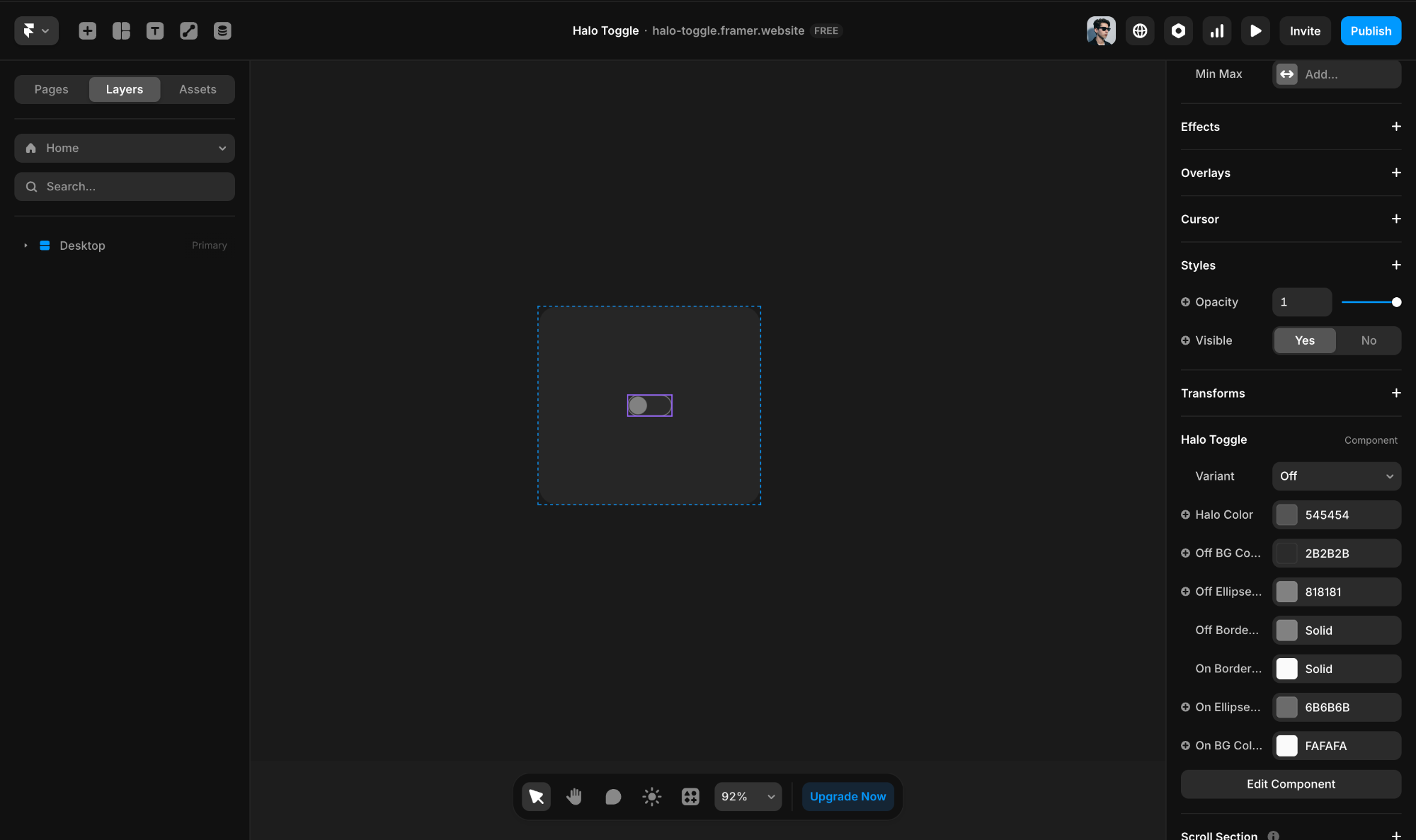Set layer visibility to No

point(1369,340)
